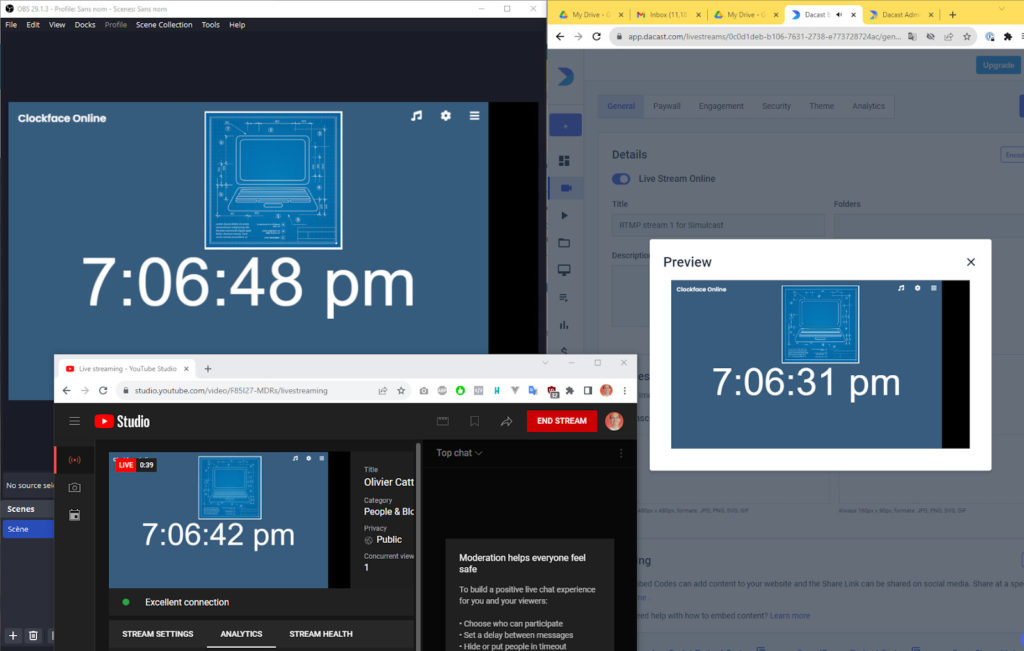Screen dimensions: 1024x651
Task: Open the manage-streams calendar icon in YouTube Studio sidebar
Action: 74,514
